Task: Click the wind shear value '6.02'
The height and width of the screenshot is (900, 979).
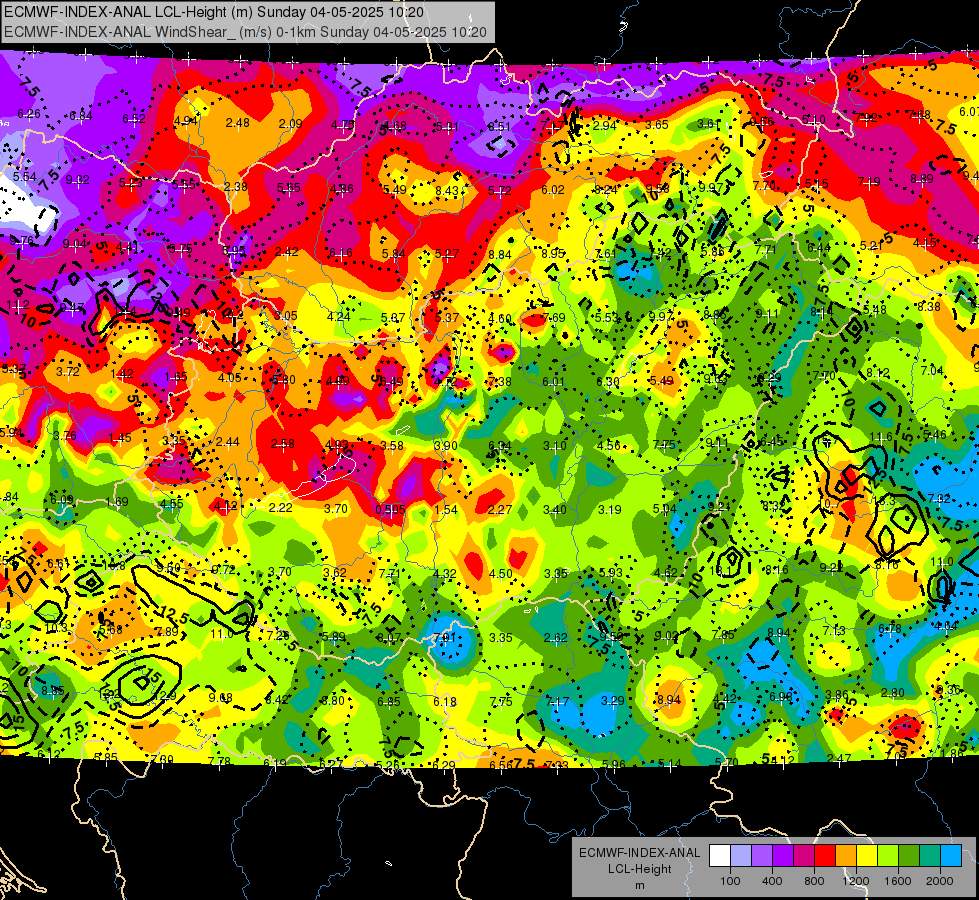Action: point(553,190)
